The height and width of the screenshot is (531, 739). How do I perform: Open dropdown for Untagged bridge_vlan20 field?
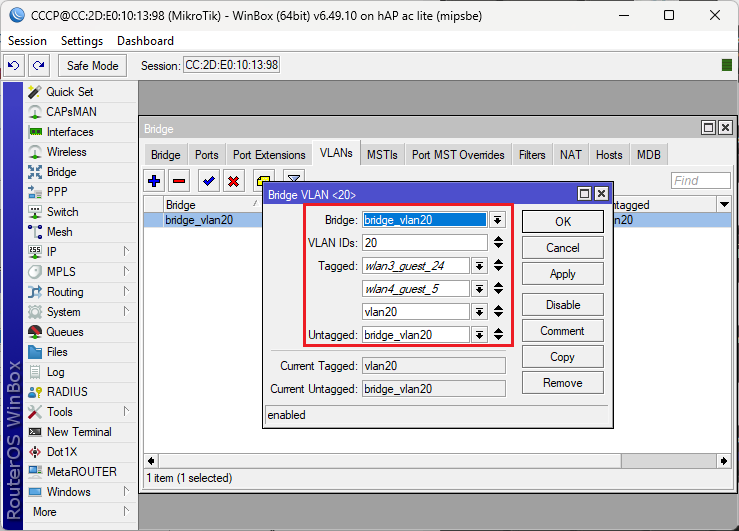click(x=479, y=335)
